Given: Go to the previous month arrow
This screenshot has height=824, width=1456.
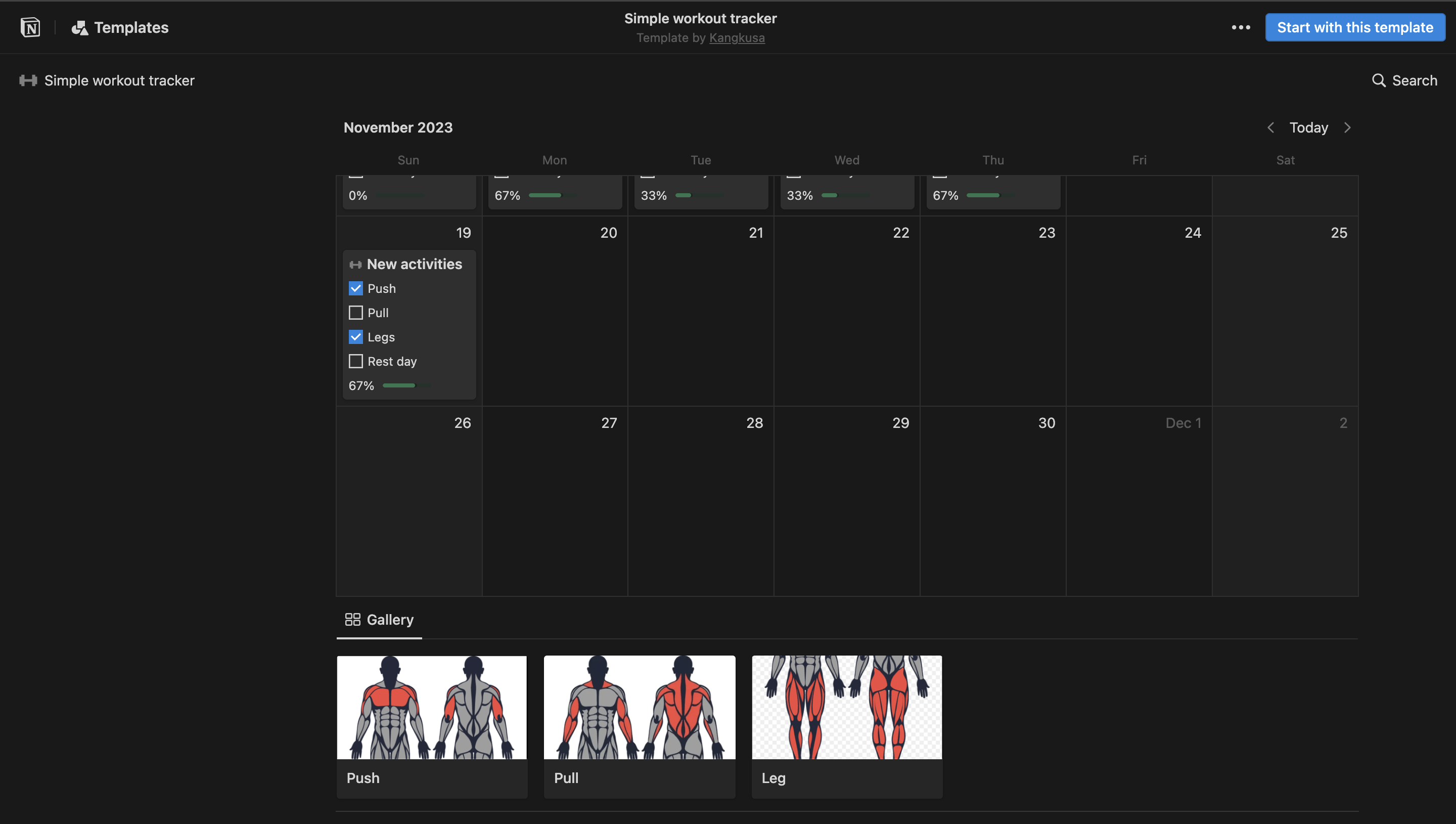Looking at the screenshot, I should pyautogui.click(x=1270, y=127).
